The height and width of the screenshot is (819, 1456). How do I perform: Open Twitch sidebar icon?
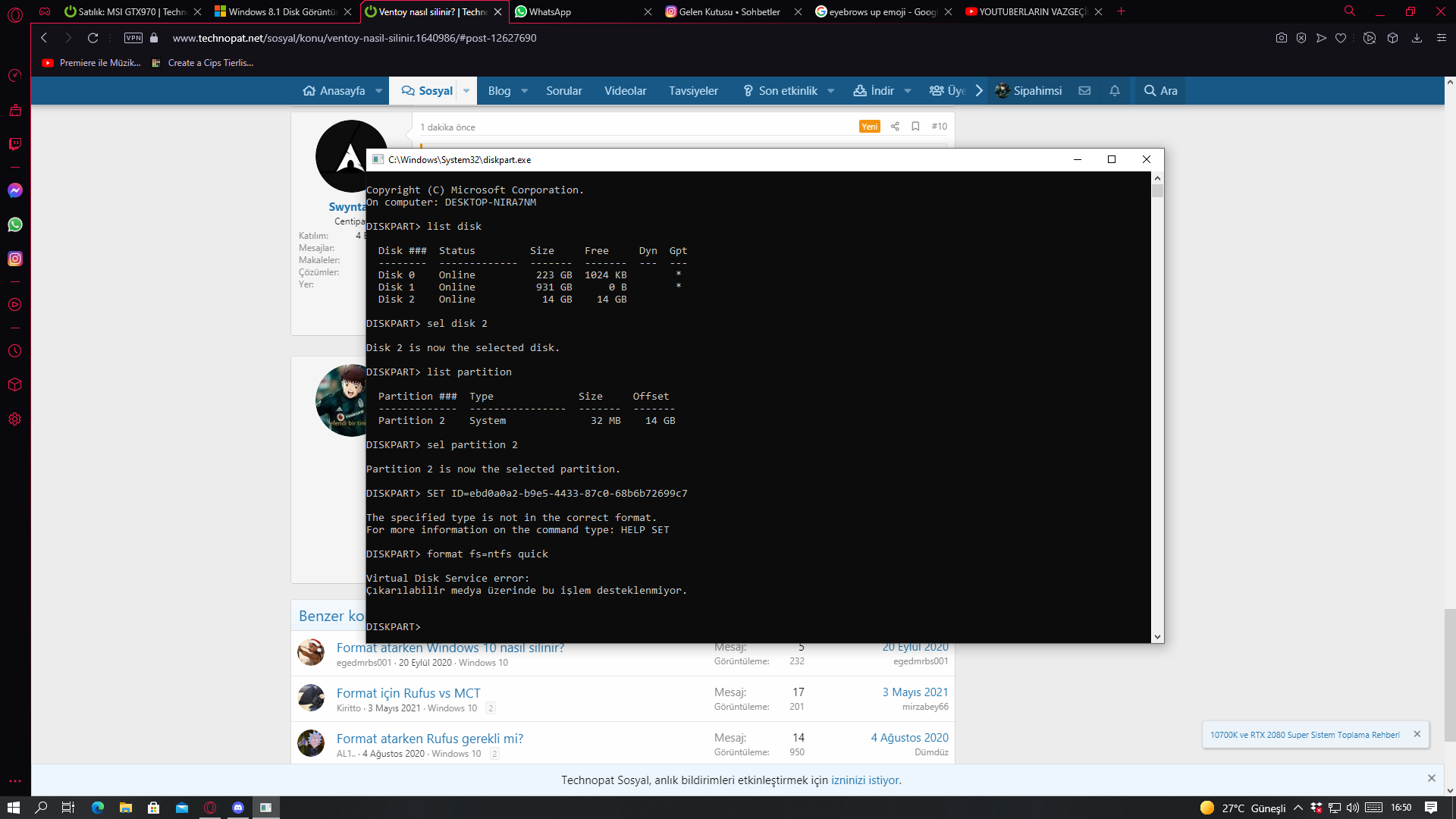15,144
